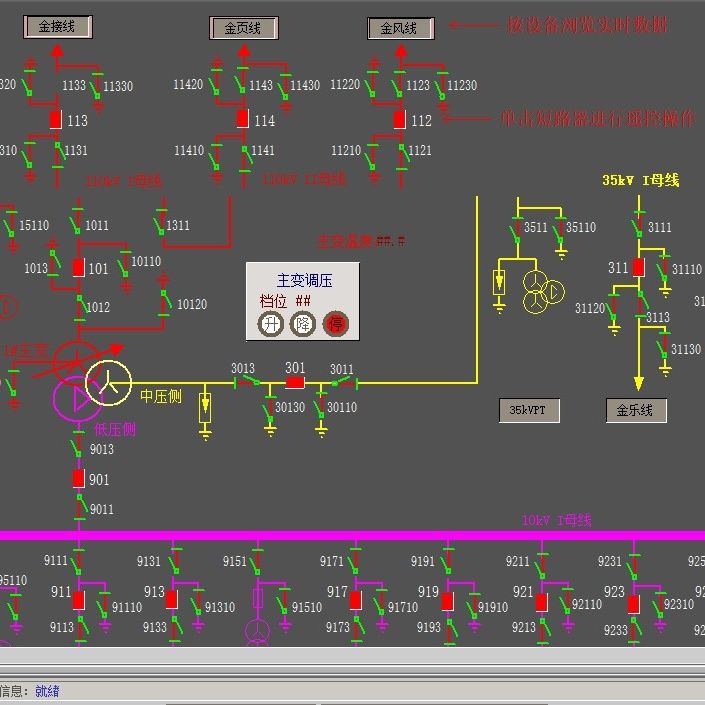
Task: Click the 35kV PT transformer symbol
Action: (543, 292)
